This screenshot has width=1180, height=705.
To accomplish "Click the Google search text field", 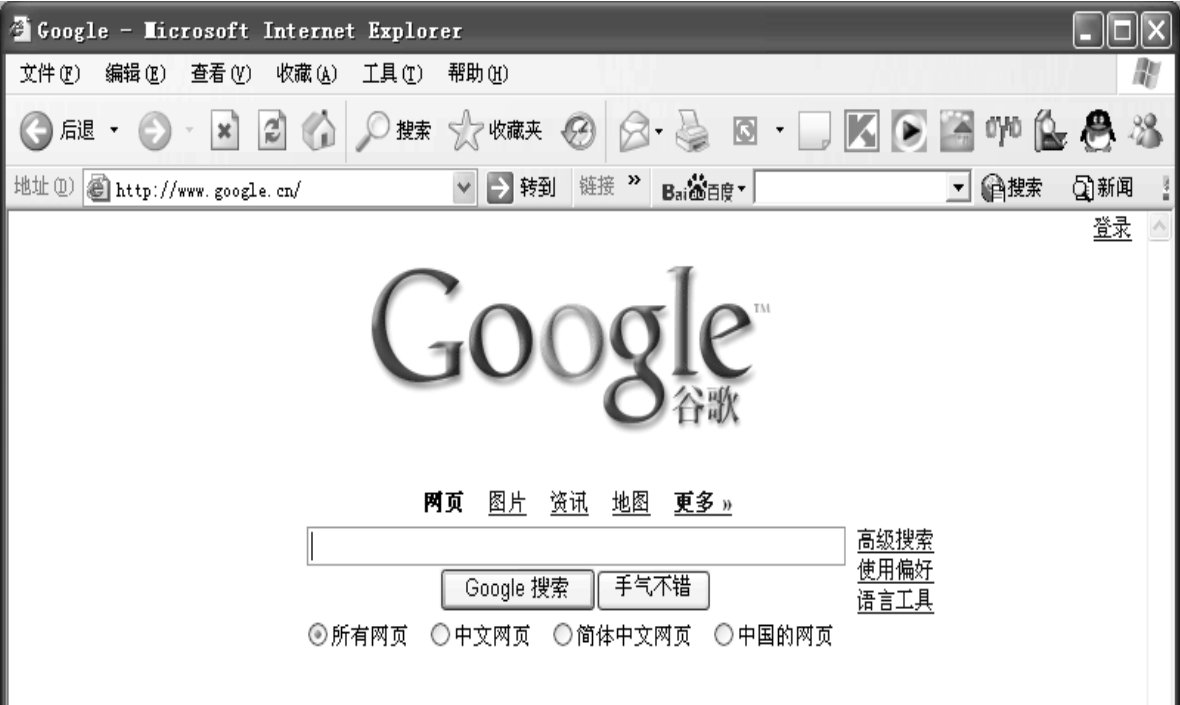I will click(x=576, y=546).
